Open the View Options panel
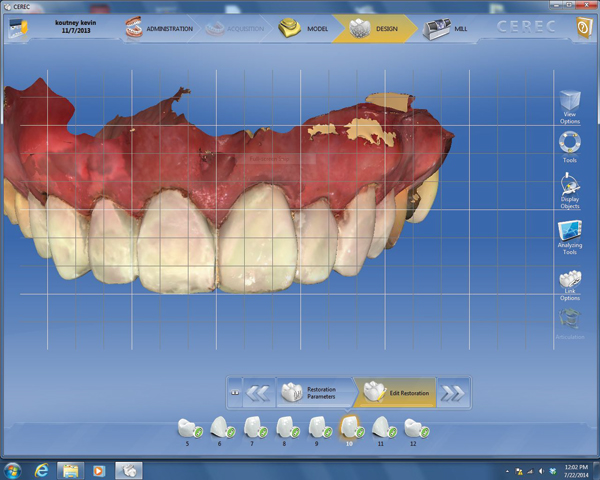600x480 pixels. click(569, 105)
